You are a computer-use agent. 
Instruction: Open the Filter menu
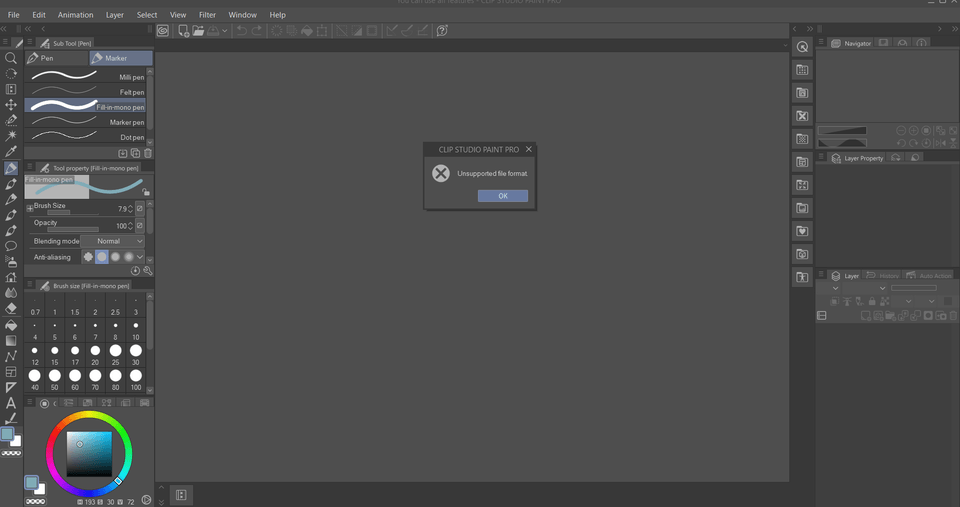(x=207, y=15)
